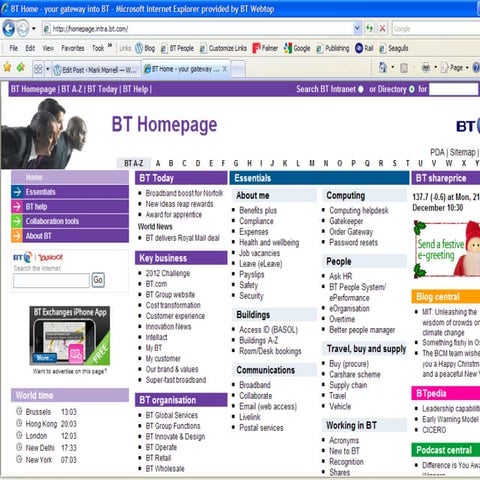
Task: Jump to letter M in A-Z index
Action: pyautogui.click(x=312, y=163)
